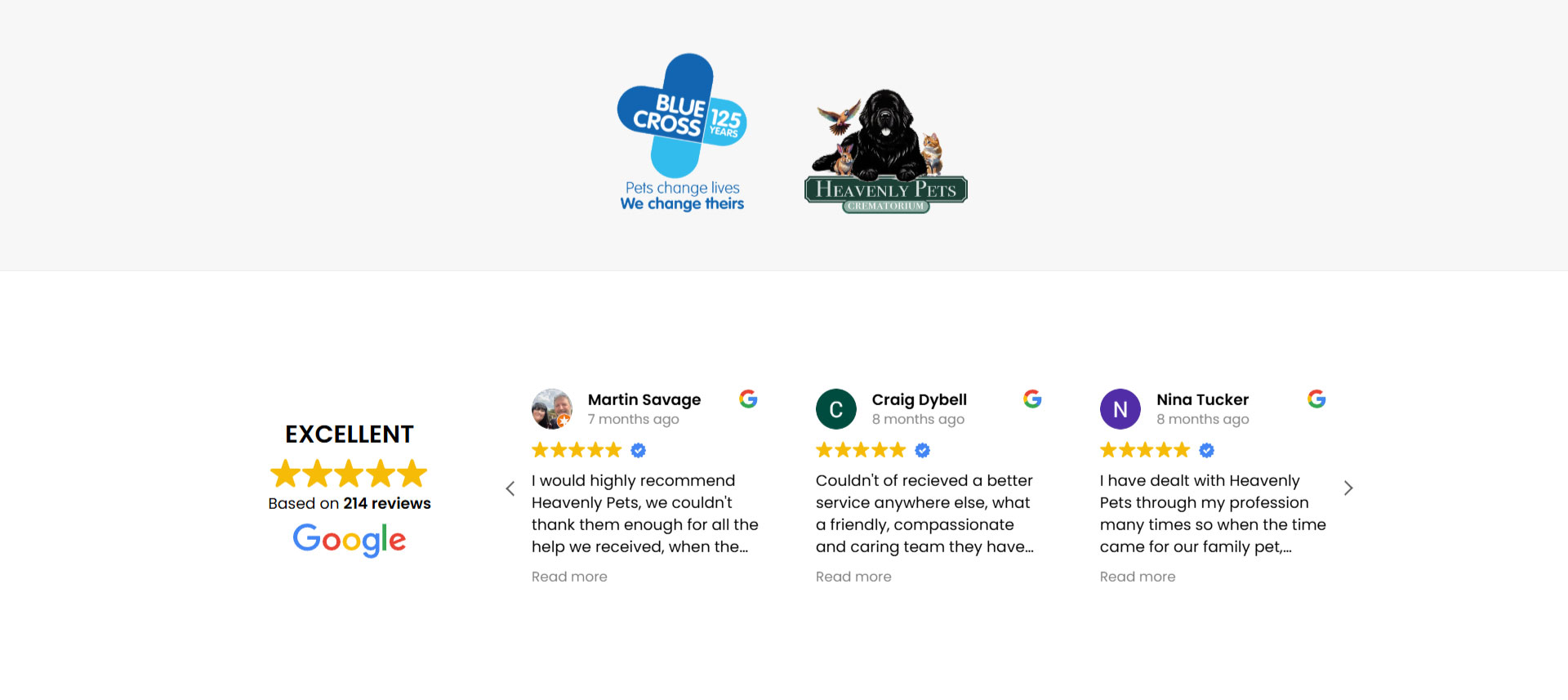Click Nina Tucker's purple avatar
Viewport: 1568px width, 700px height.
coord(1120,409)
